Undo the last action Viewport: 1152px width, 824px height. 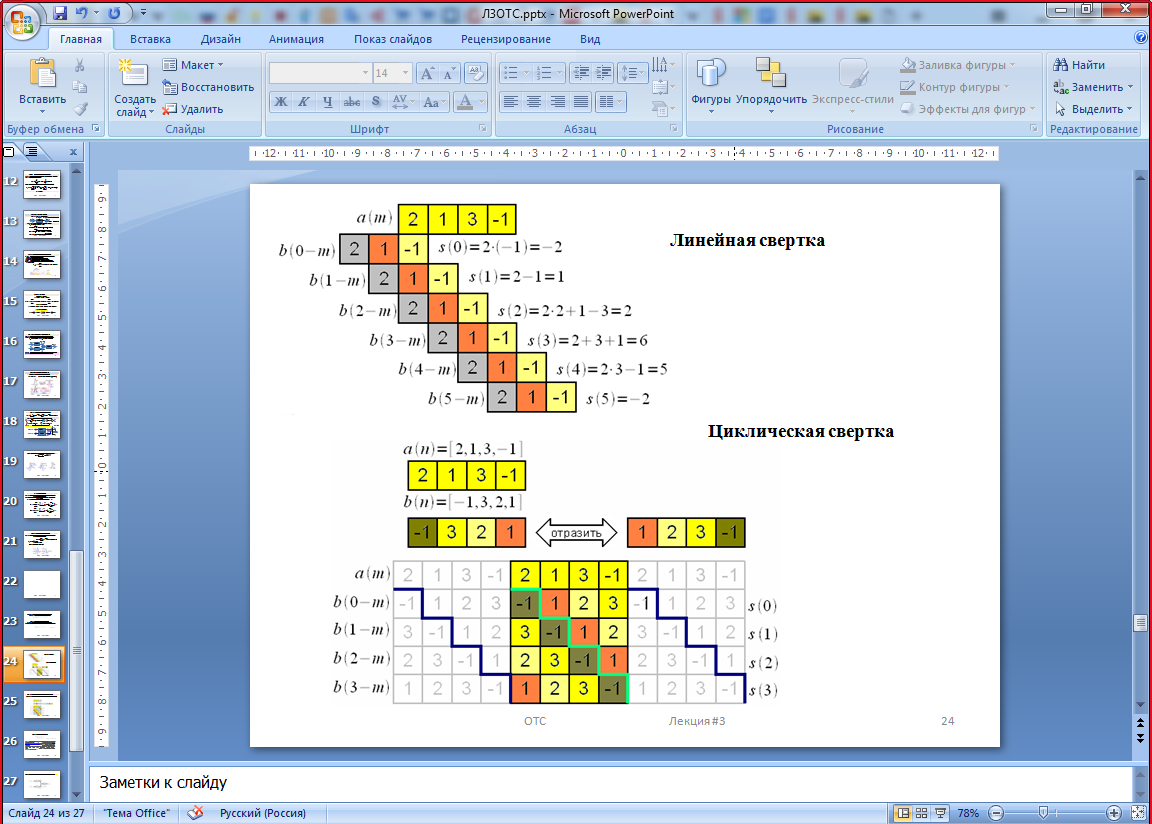coord(81,12)
